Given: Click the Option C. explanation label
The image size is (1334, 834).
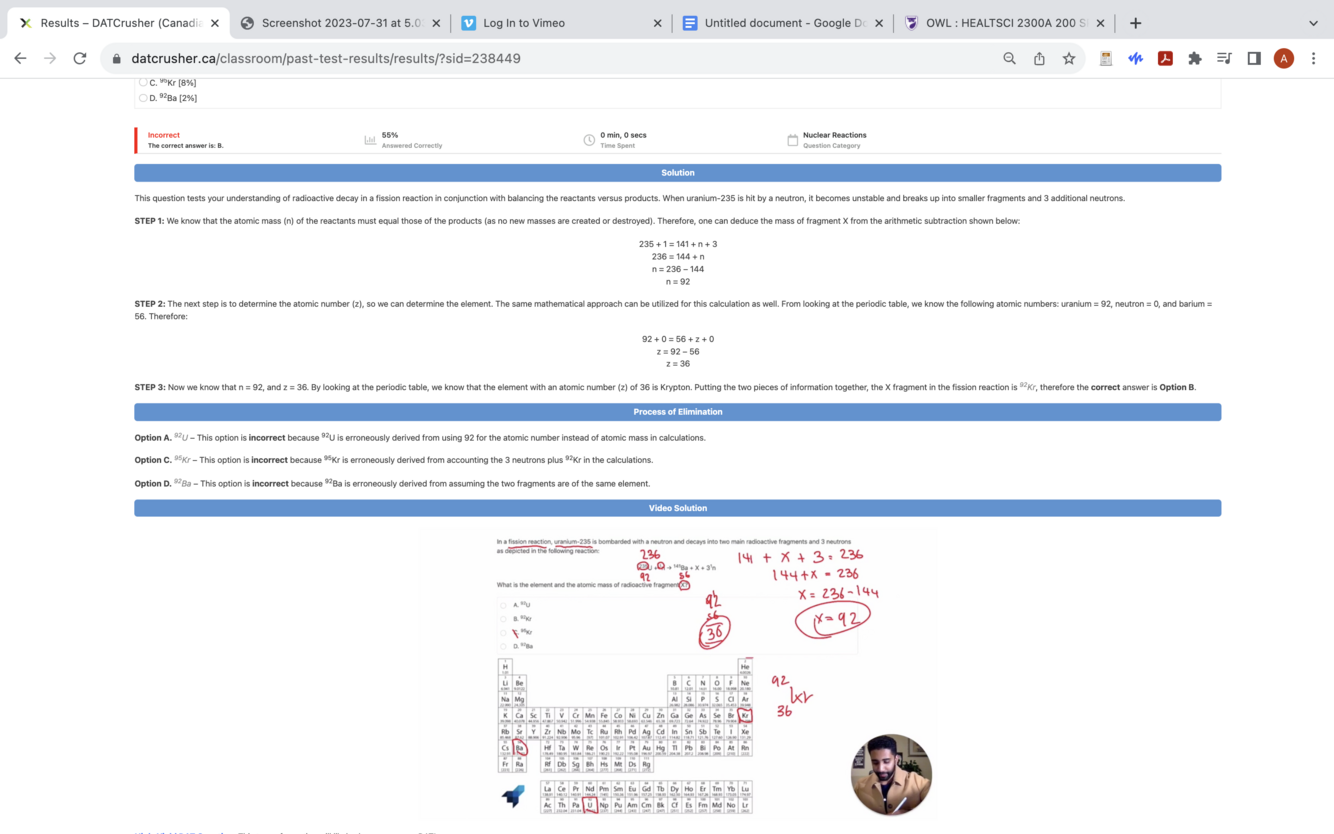Looking at the screenshot, I should click(x=153, y=461).
